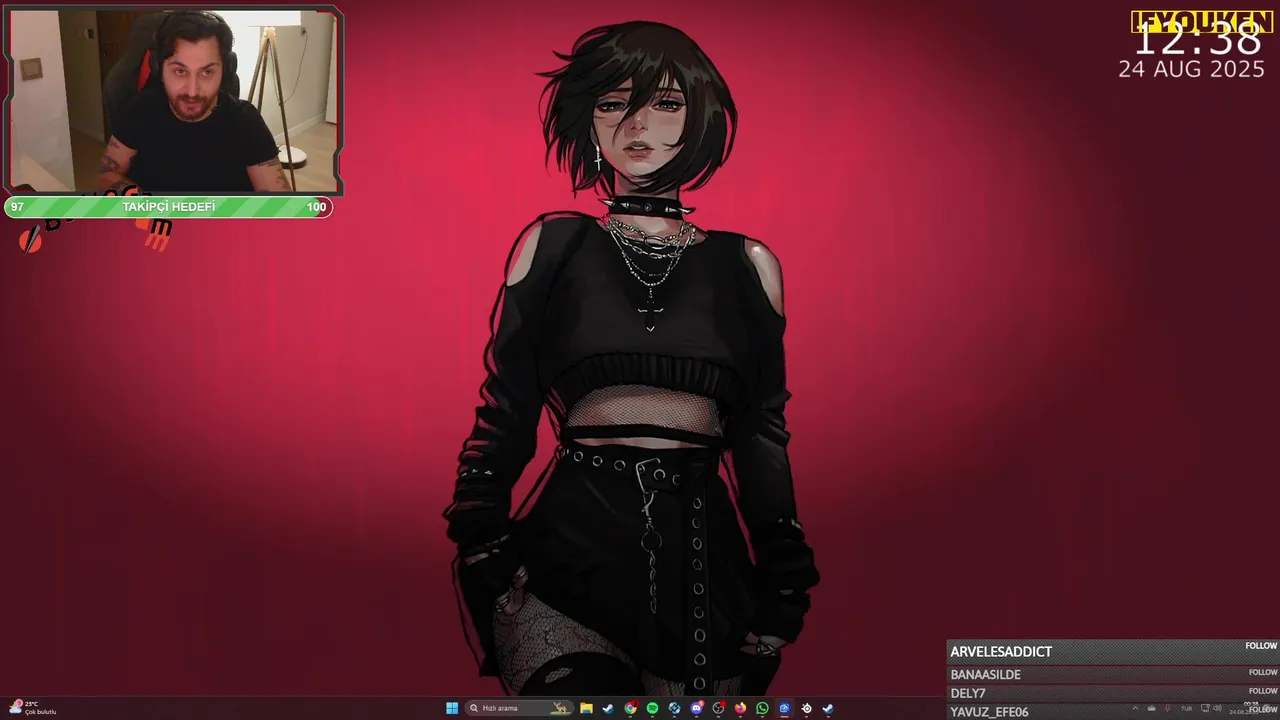Screen dimensions: 1280x720
Task: Open WhatsApp from the taskbar
Action: (x=762, y=708)
